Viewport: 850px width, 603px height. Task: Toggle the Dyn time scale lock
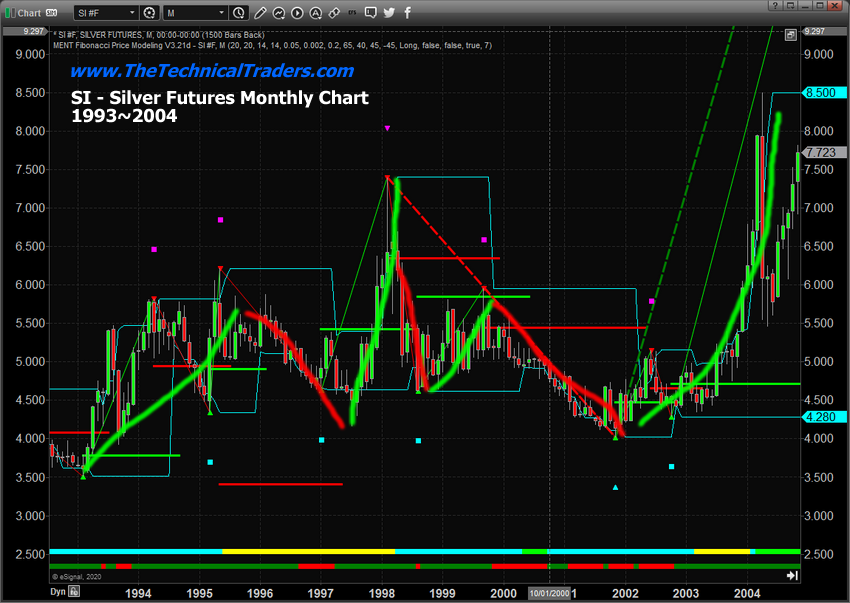pos(32,592)
